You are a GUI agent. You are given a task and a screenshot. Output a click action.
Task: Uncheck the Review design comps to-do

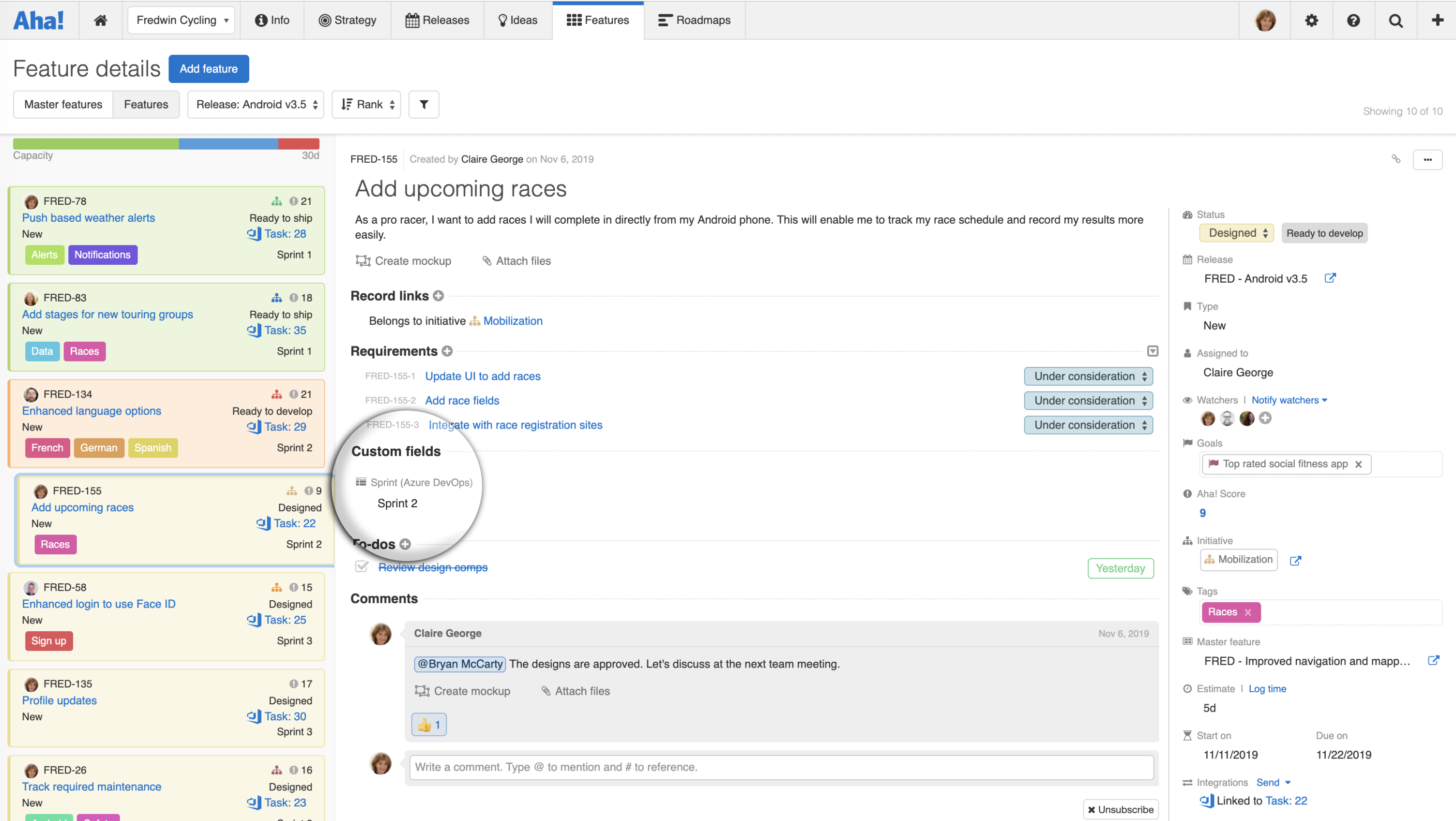point(362,566)
